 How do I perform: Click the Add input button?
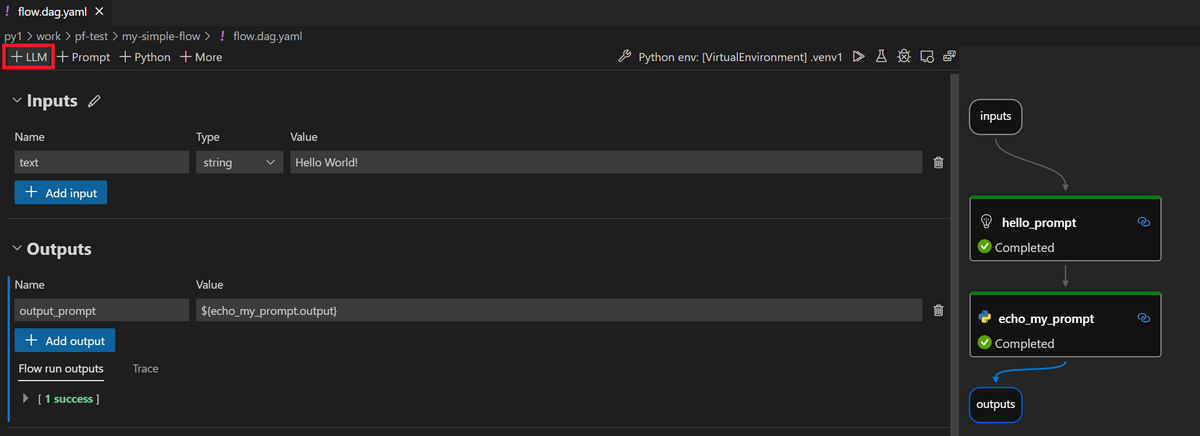point(61,192)
